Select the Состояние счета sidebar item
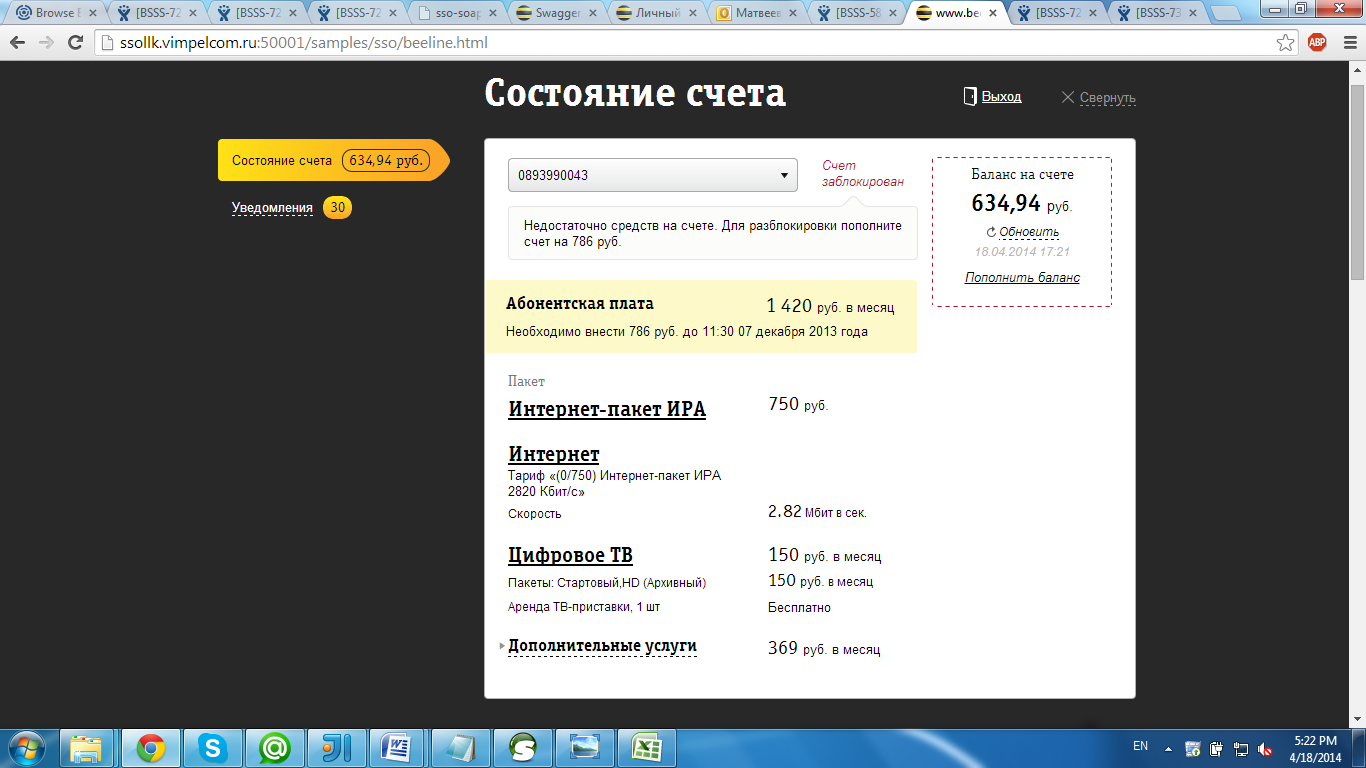Viewport: 1366px width, 768px height. [334, 160]
